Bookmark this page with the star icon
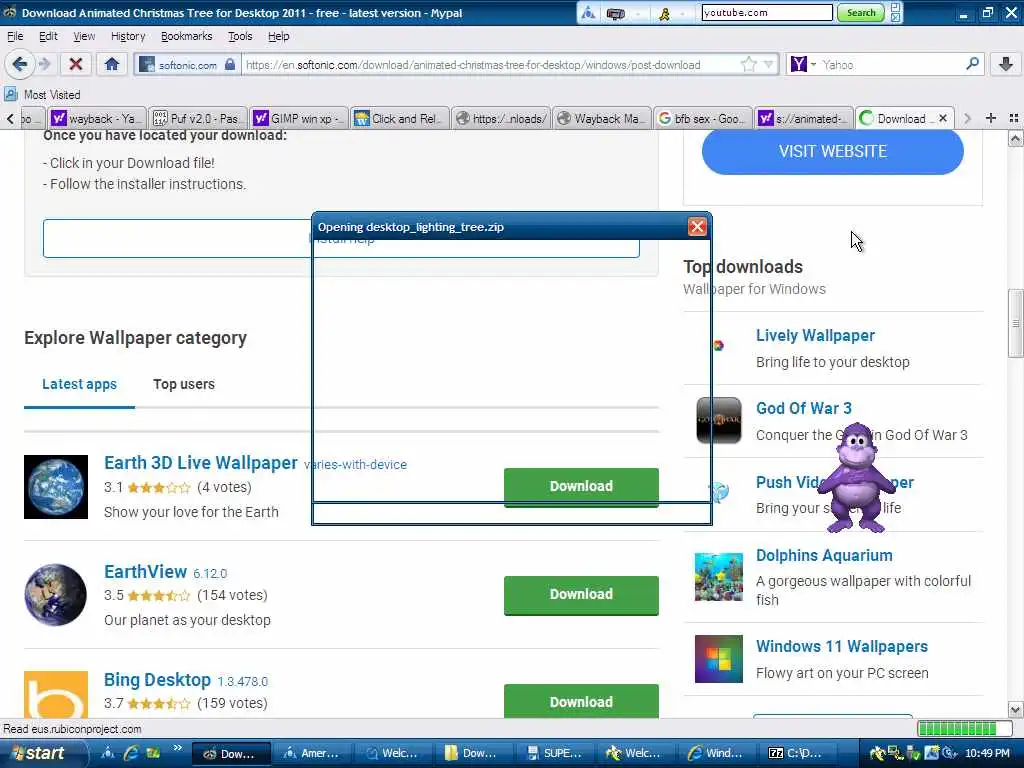1024x768 pixels. (748, 64)
